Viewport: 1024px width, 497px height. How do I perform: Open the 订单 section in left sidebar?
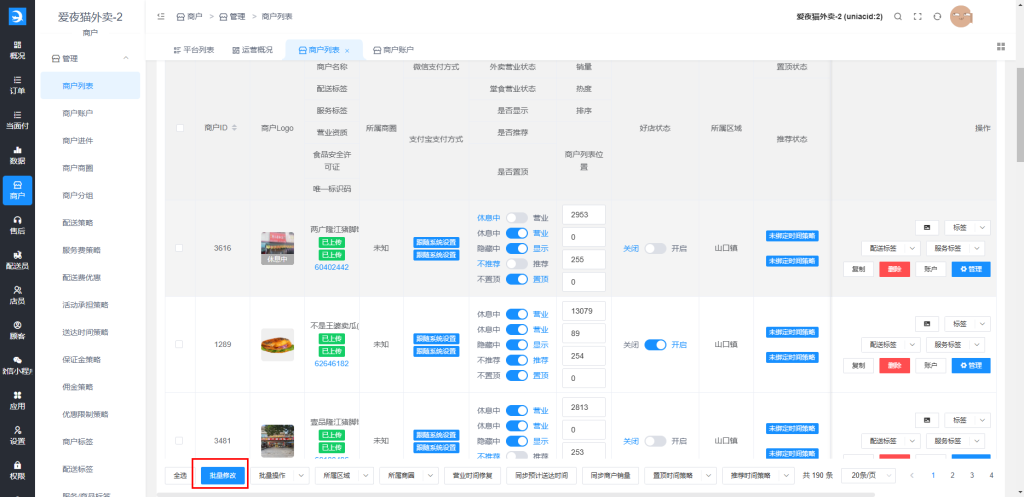pos(17,84)
